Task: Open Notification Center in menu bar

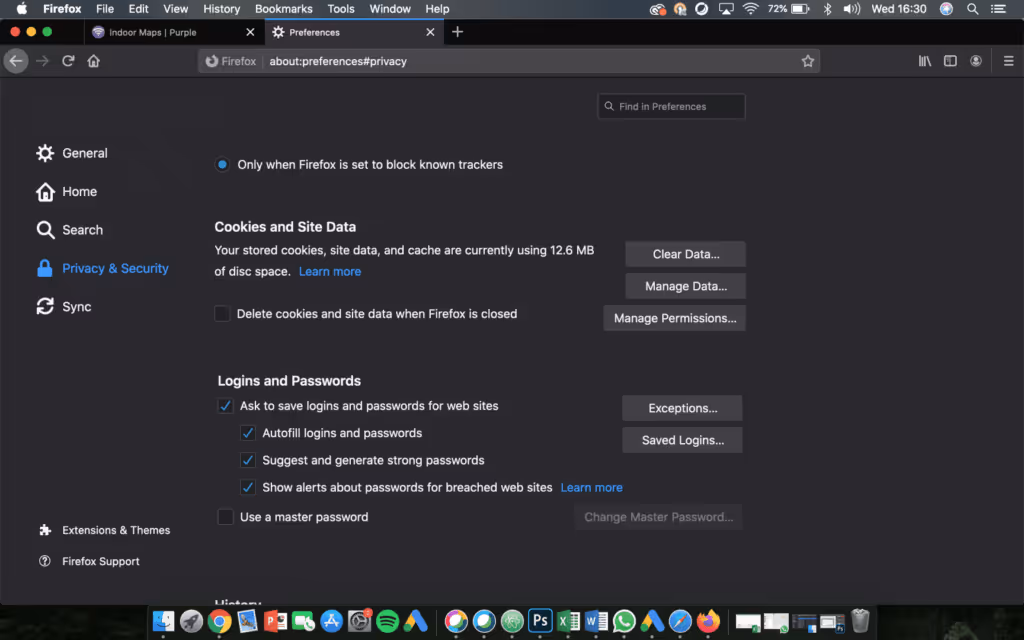Action: tap(999, 9)
